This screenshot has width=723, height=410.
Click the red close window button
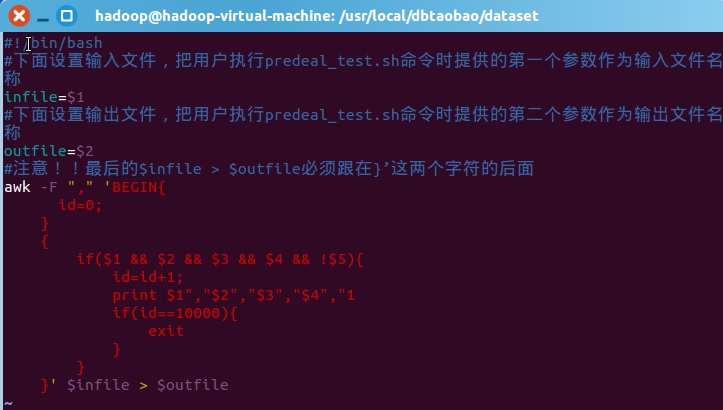point(18,16)
